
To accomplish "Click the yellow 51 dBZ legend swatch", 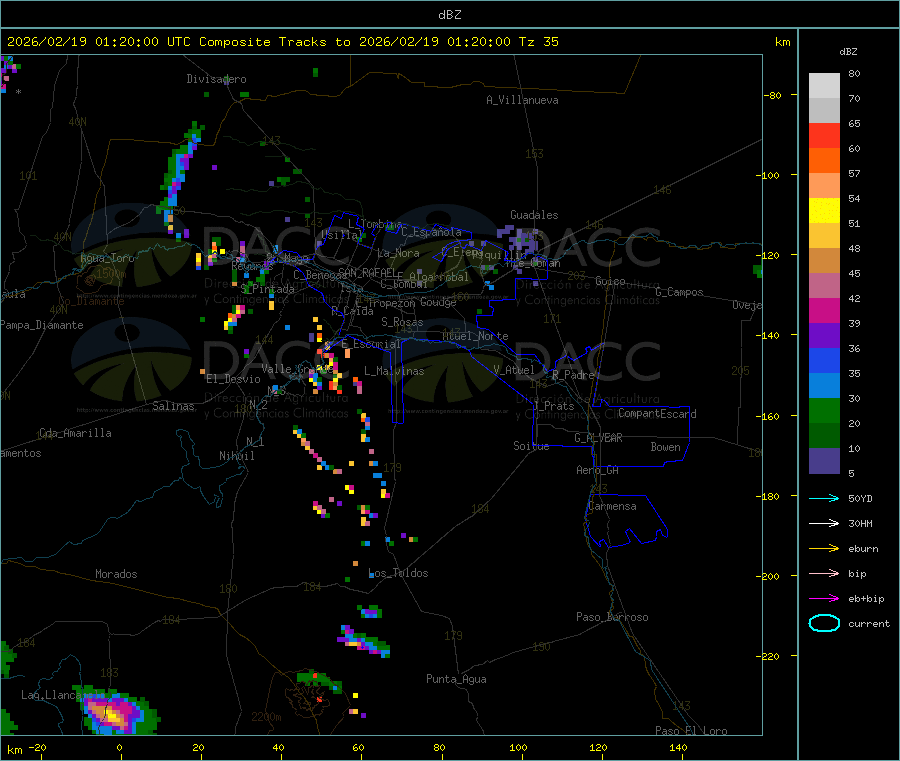I will (x=824, y=211).
